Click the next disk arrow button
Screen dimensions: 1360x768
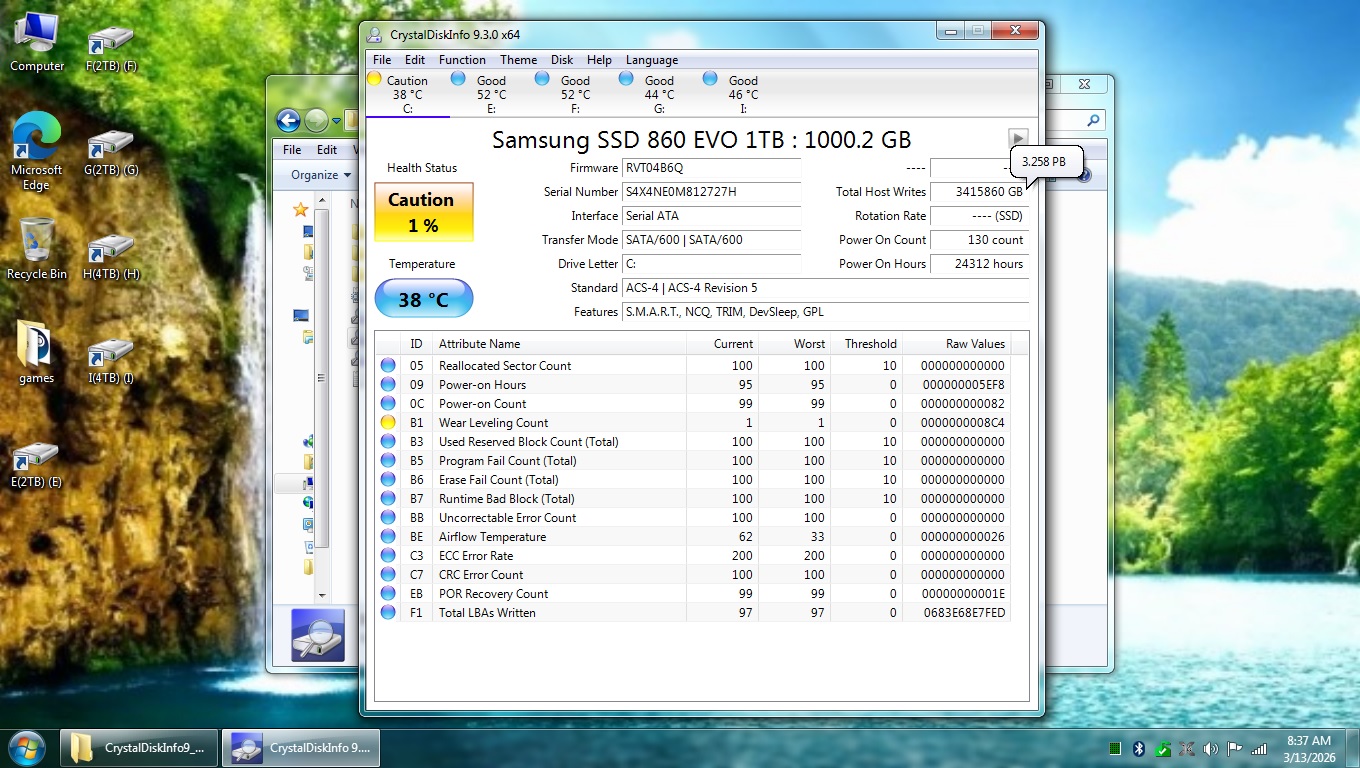coord(1017,139)
